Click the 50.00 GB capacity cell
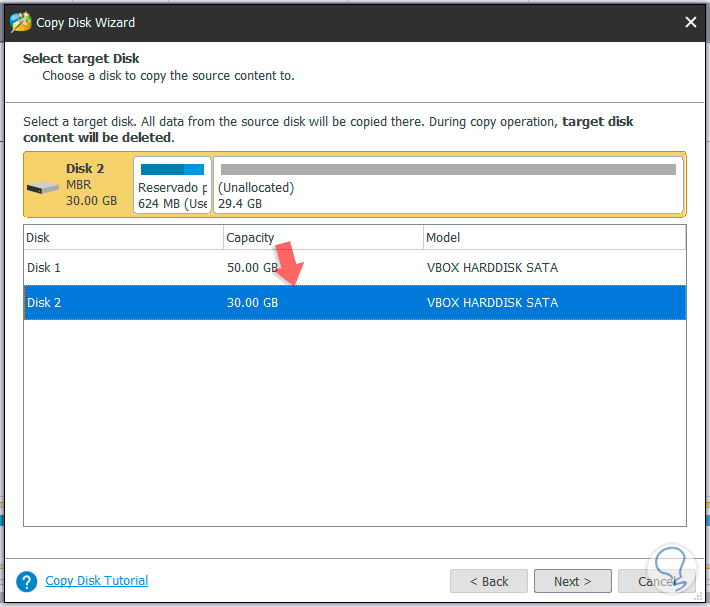Image resolution: width=710 pixels, height=607 pixels. tap(252, 268)
